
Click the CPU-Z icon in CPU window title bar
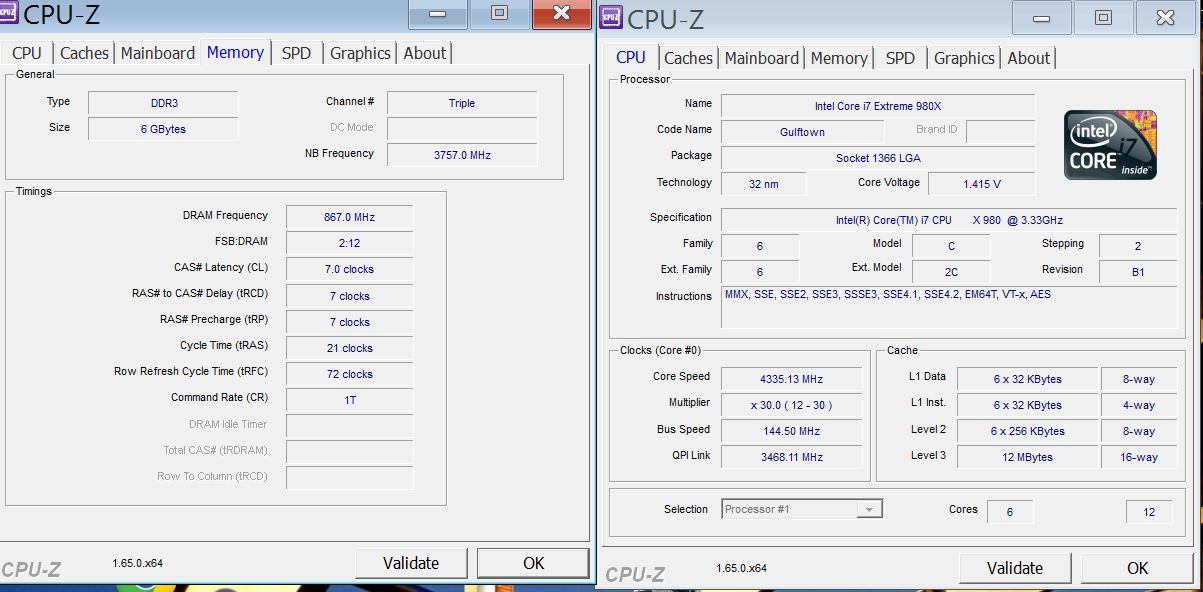point(611,18)
